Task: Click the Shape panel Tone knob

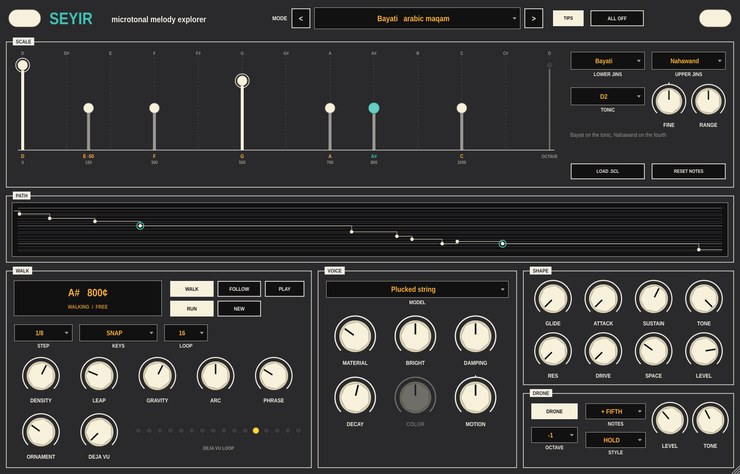Action: 704,299
